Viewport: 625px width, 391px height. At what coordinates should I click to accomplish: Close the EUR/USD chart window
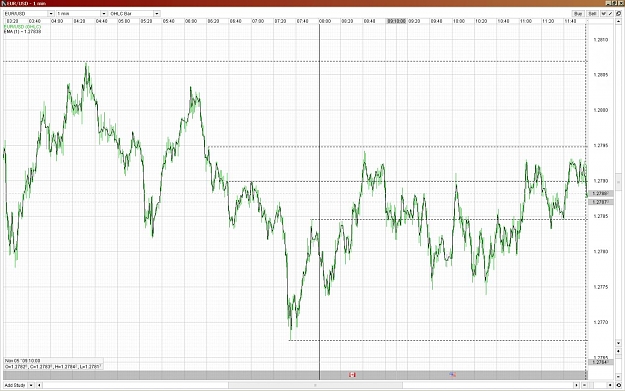621,3
